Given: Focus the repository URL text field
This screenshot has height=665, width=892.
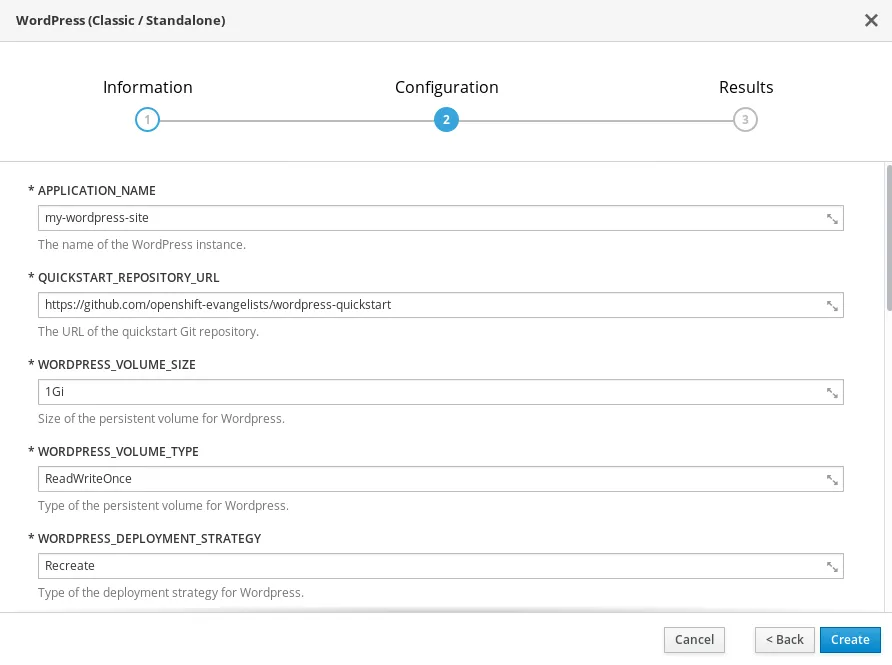Looking at the screenshot, I should point(420,305).
